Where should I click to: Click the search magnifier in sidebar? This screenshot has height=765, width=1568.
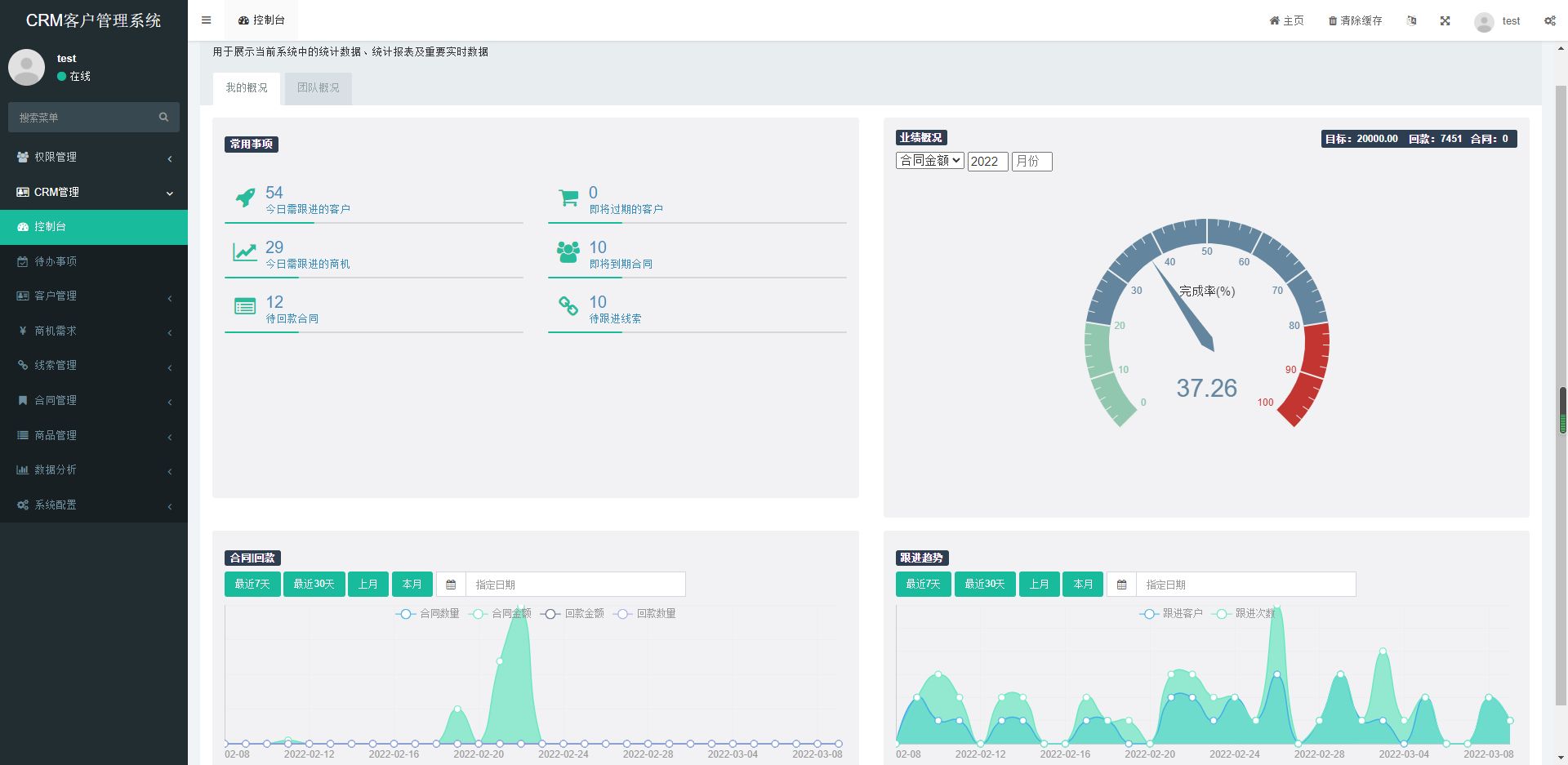coord(163,118)
